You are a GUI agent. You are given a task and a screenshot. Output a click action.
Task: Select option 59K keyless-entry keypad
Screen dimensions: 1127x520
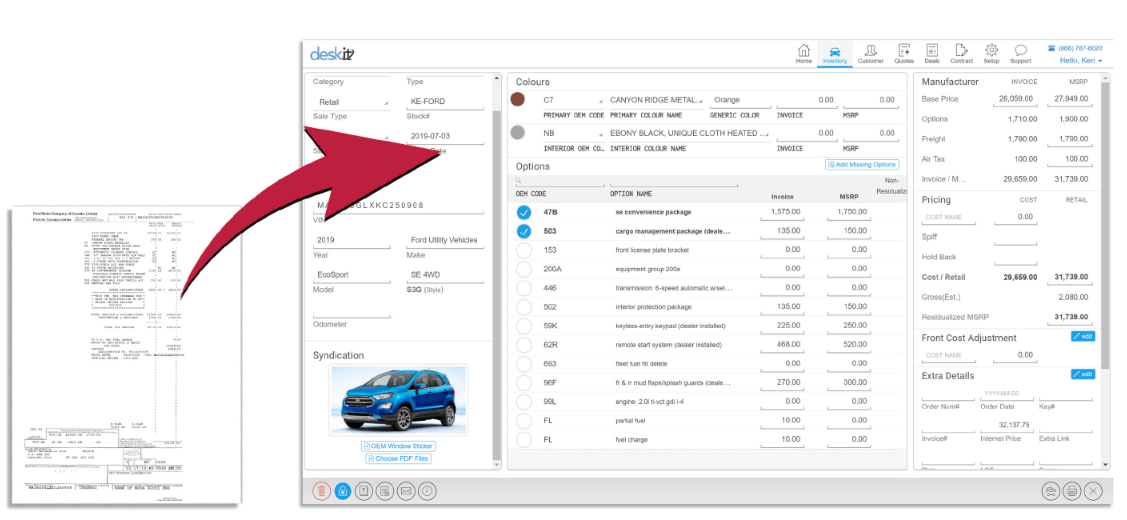coord(524,326)
